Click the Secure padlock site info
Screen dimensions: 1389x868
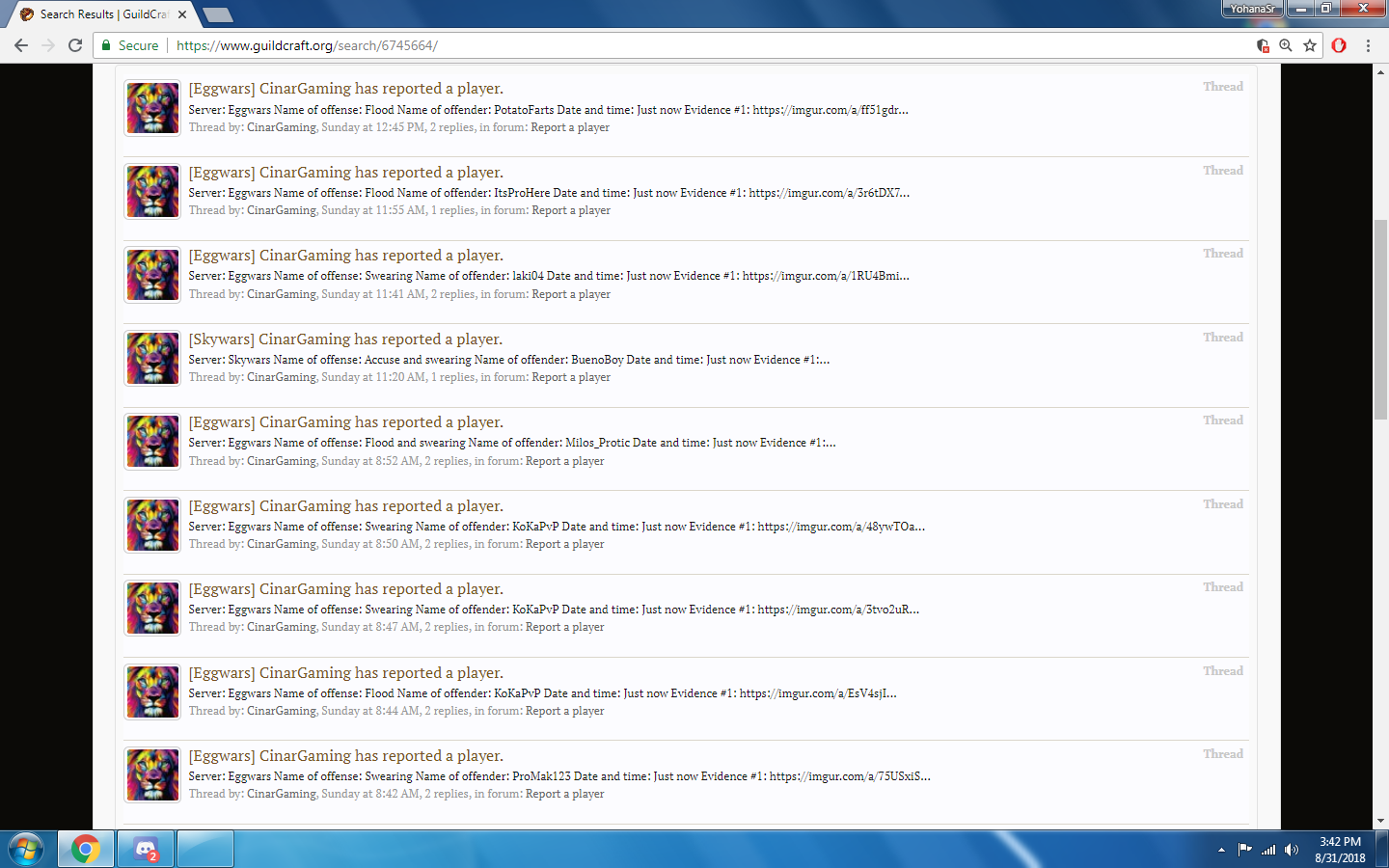point(130,45)
